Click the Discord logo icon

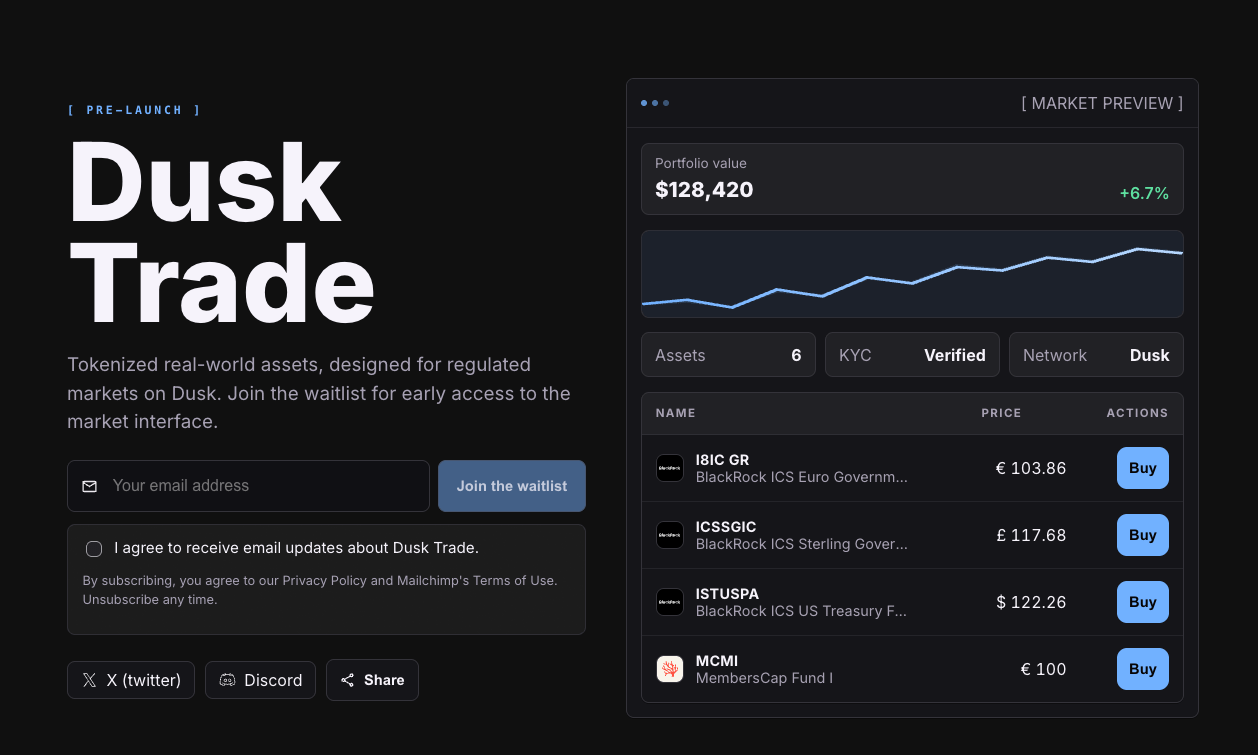[227, 680]
